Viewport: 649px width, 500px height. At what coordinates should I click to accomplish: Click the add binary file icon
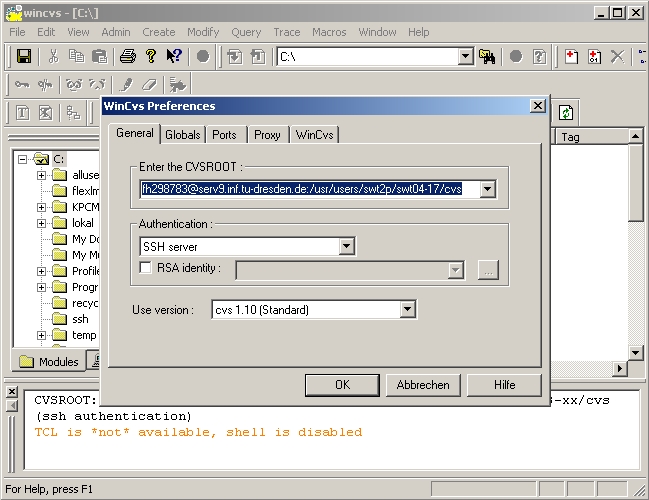pos(594,56)
